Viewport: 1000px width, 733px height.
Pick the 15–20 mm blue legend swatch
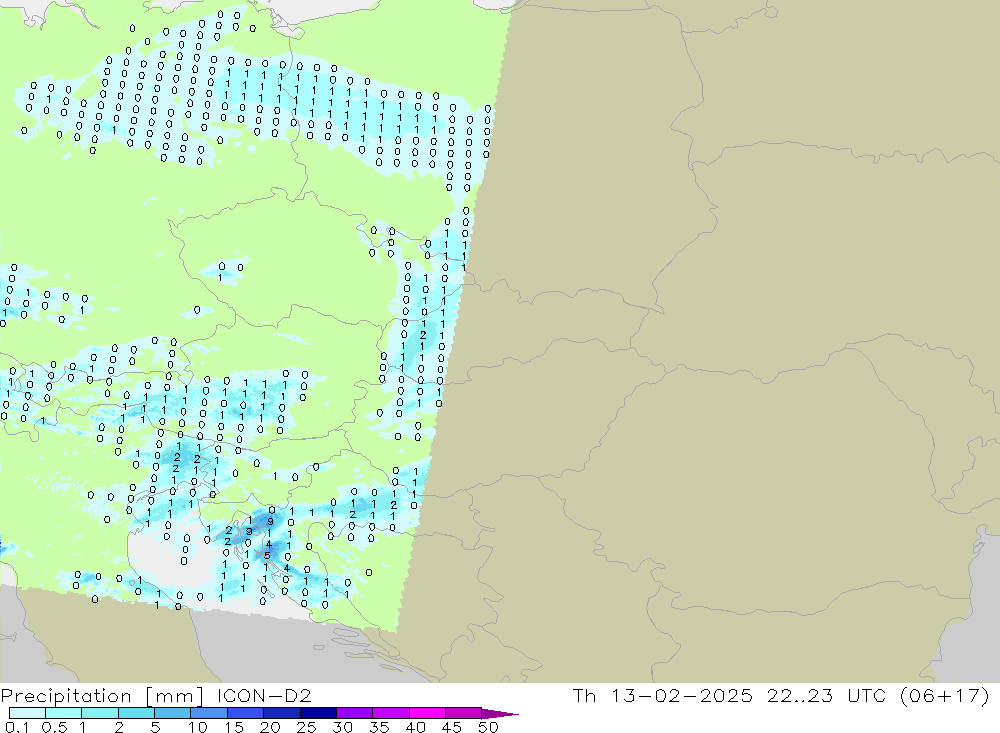(x=246, y=713)
